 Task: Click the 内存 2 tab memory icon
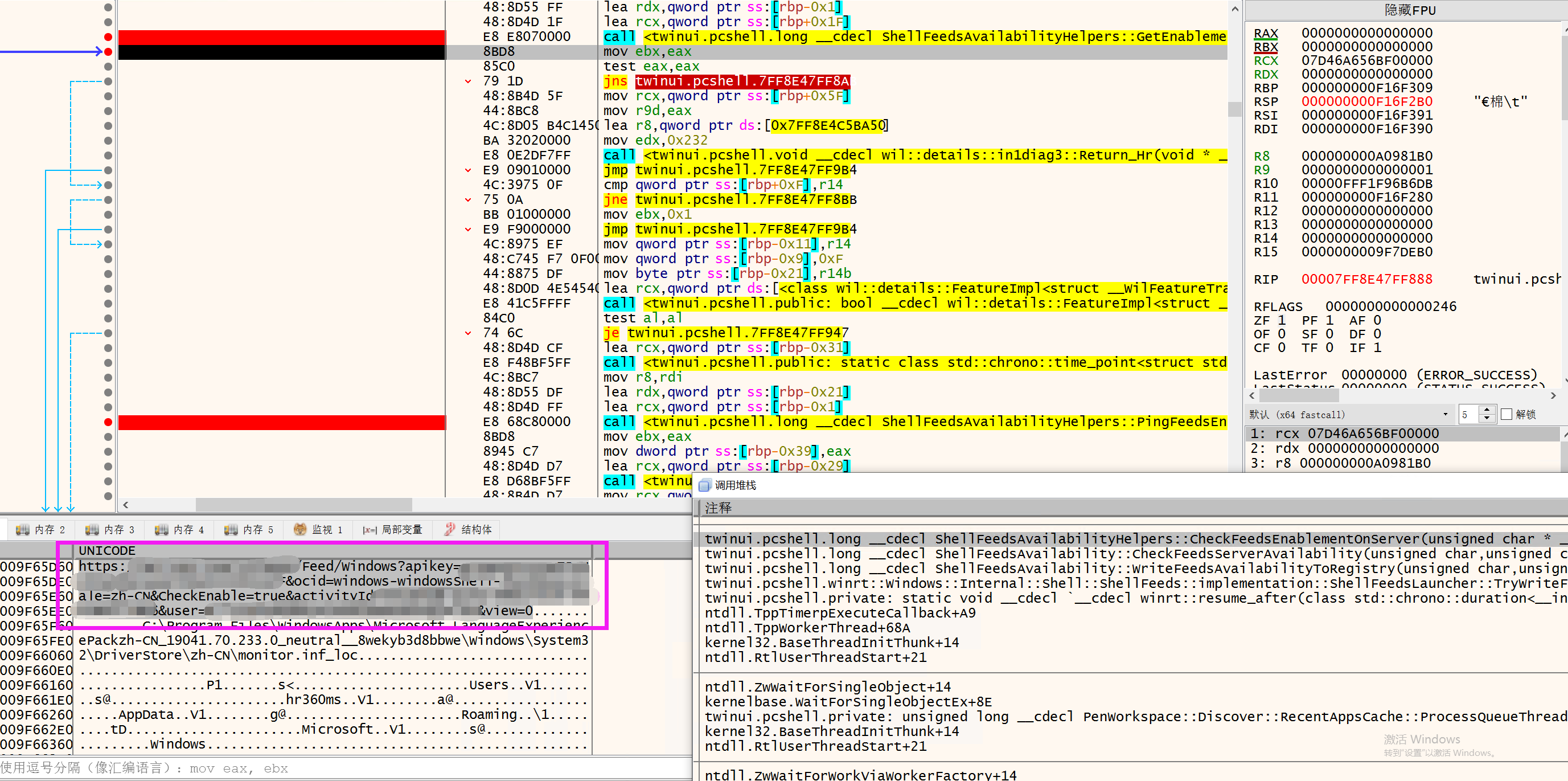(x=23, y=529)
